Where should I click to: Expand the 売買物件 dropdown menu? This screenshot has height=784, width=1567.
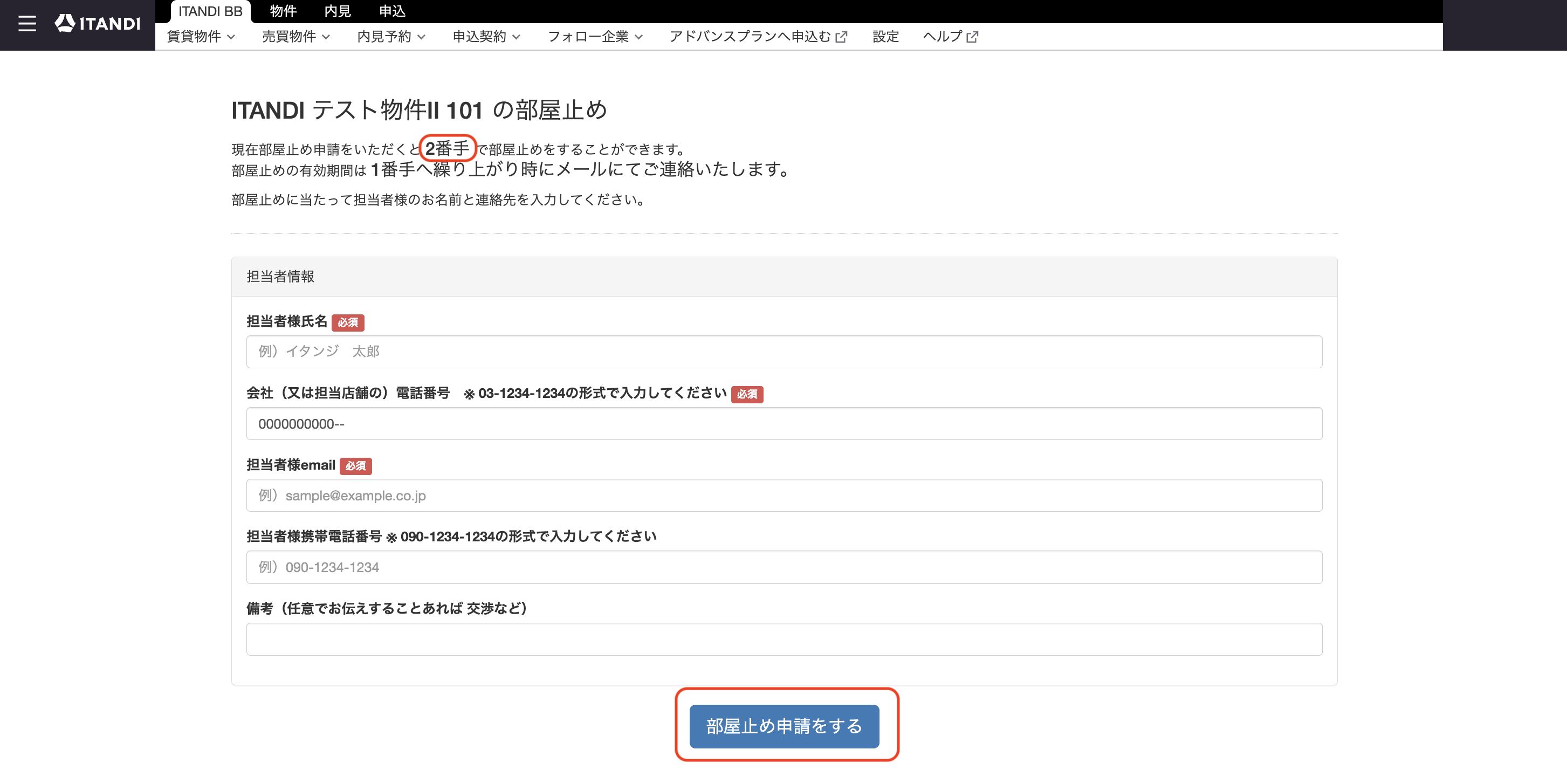(296, 37)
